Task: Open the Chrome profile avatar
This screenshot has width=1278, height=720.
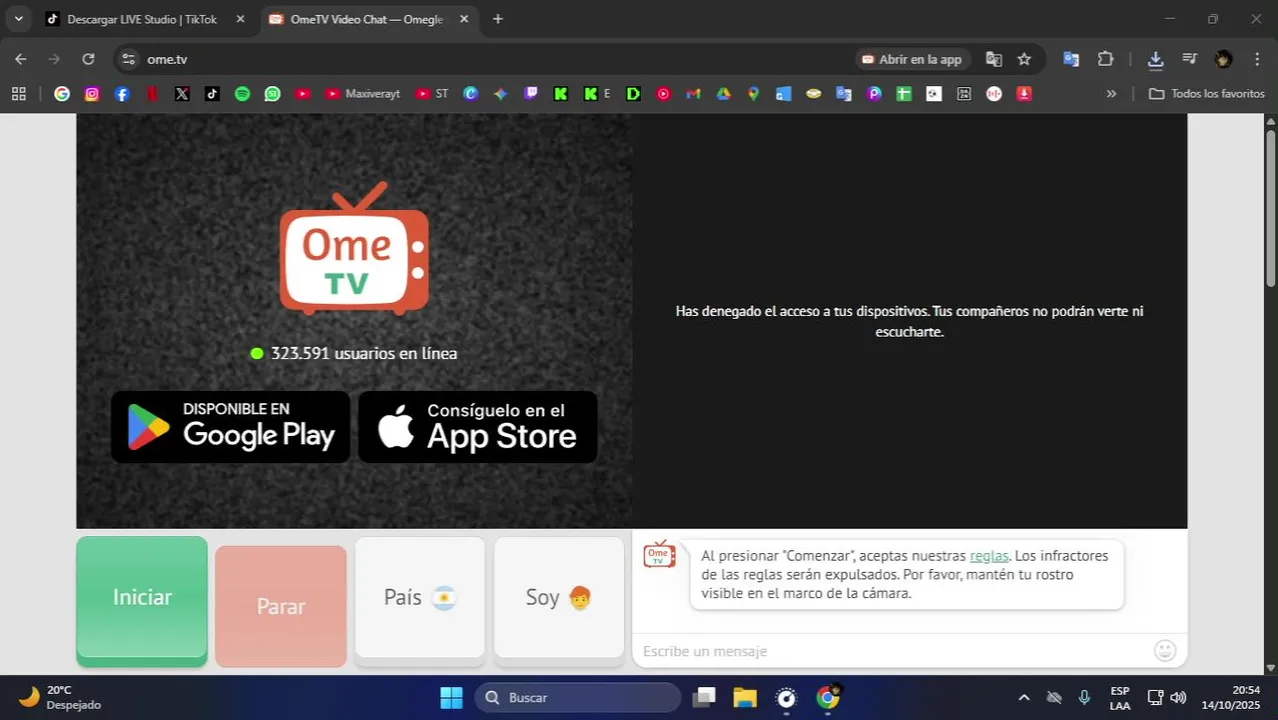Action: pos(1223,59)
